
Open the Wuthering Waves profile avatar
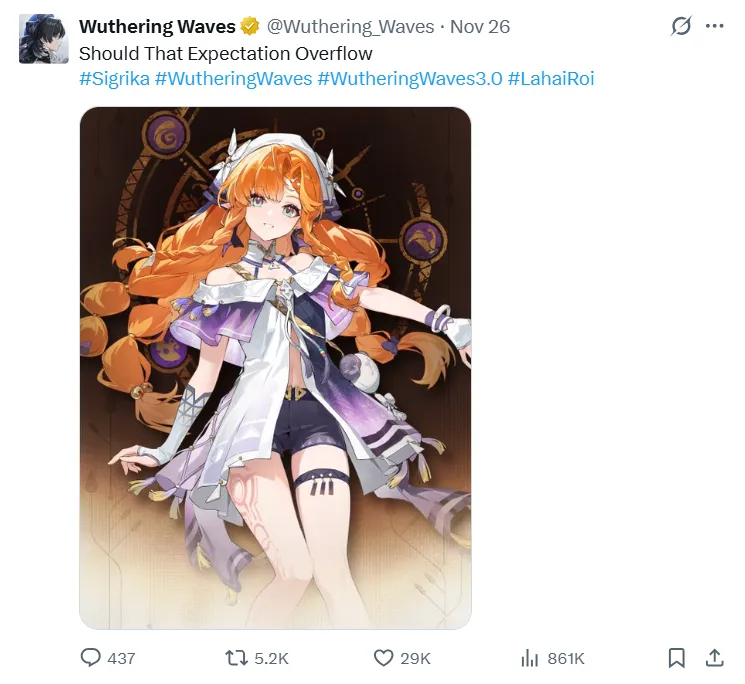44,39
